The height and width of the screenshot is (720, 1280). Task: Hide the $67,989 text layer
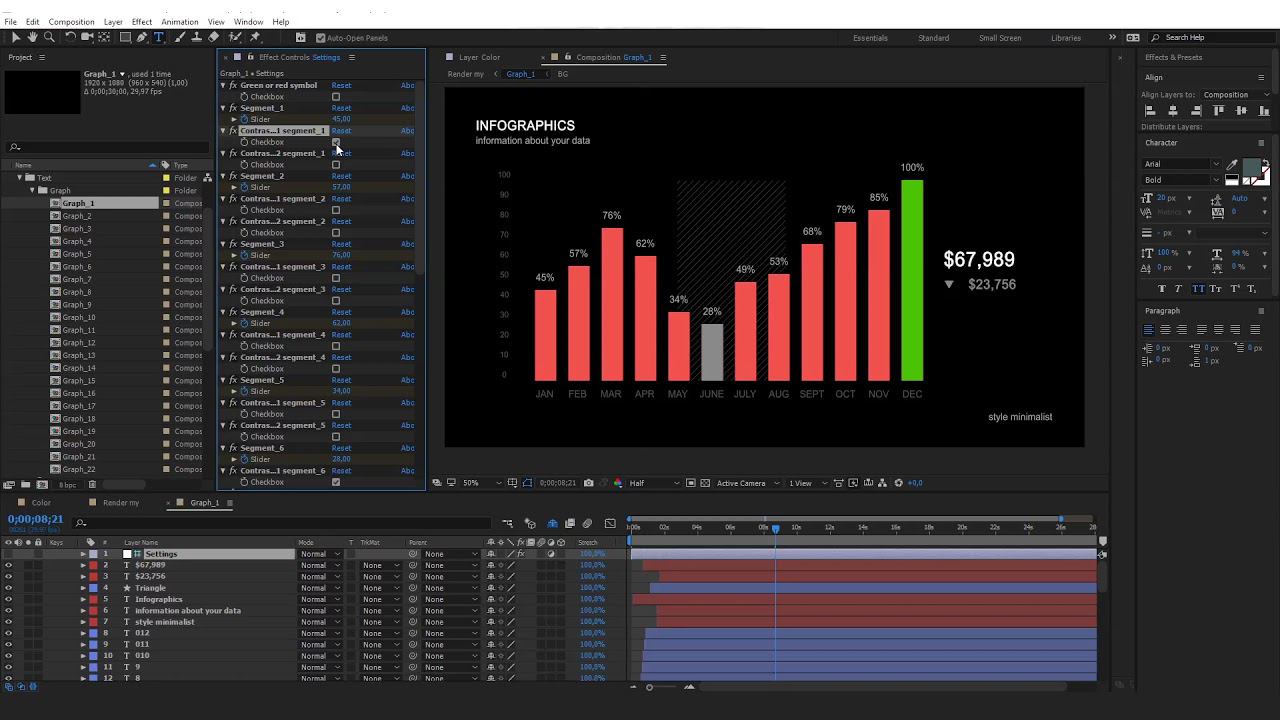click(x=9, y=565)
